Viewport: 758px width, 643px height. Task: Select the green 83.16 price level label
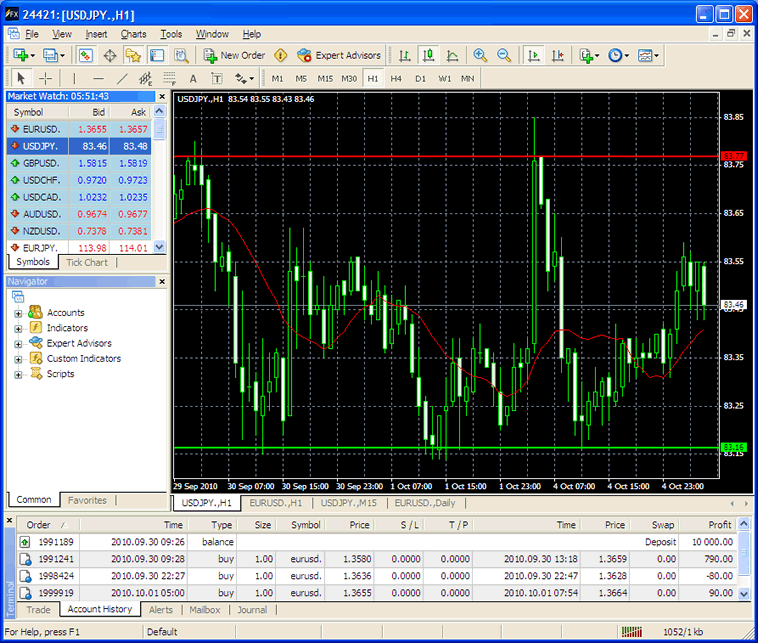pyautogui.click(x=734, y=447)
